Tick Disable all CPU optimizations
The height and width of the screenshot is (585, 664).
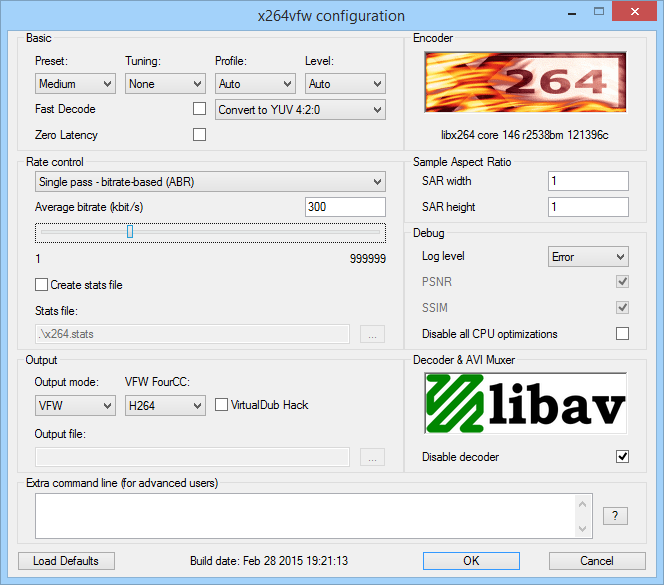click(622, 334)
